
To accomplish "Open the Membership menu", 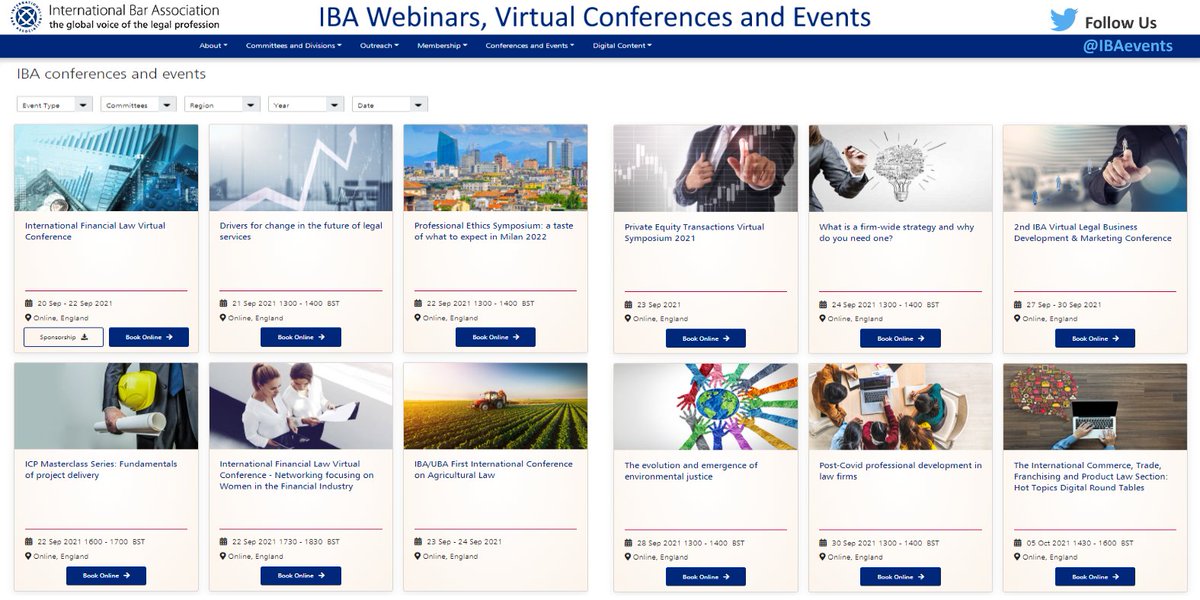I will pyautogui.click(x=443, y=46).
